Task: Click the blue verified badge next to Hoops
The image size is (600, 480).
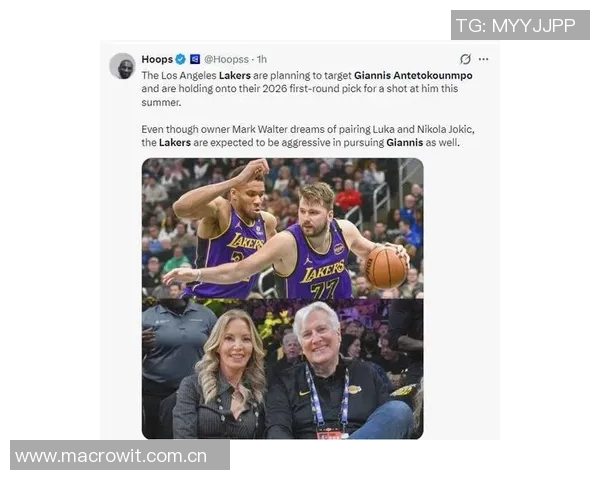Action: click(x=181, y=59)
